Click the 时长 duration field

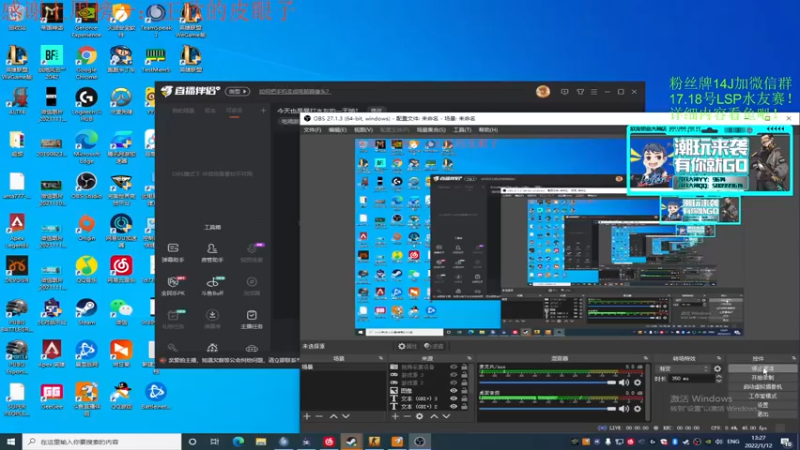click(692, 379)
